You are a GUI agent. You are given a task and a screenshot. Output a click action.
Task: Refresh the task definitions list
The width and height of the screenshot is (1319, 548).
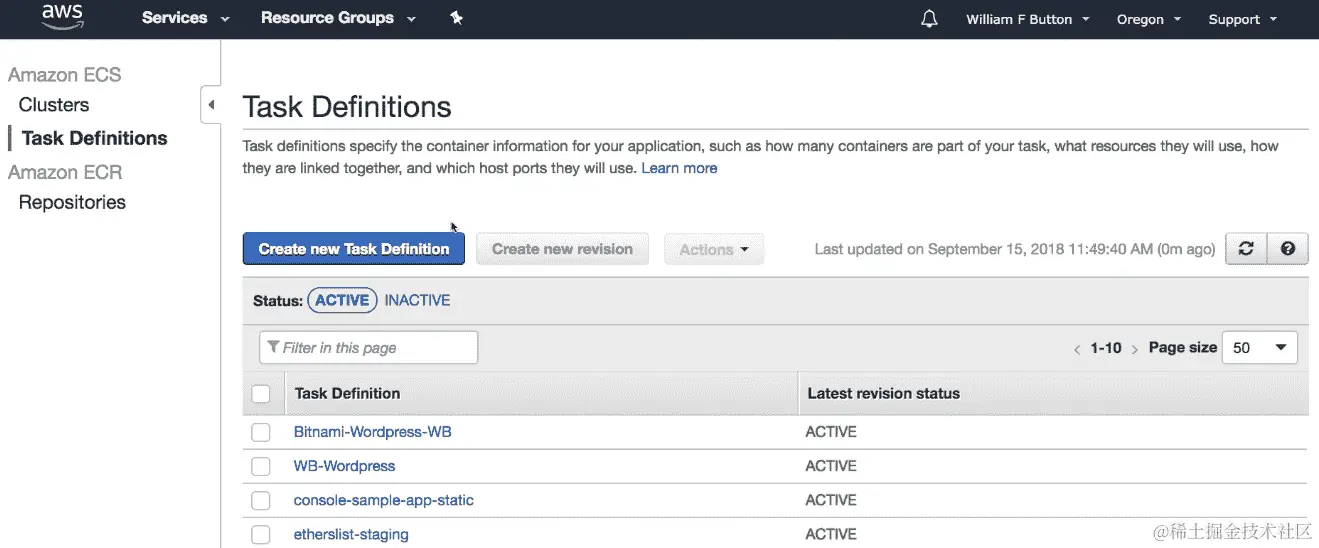[1246, 249]
